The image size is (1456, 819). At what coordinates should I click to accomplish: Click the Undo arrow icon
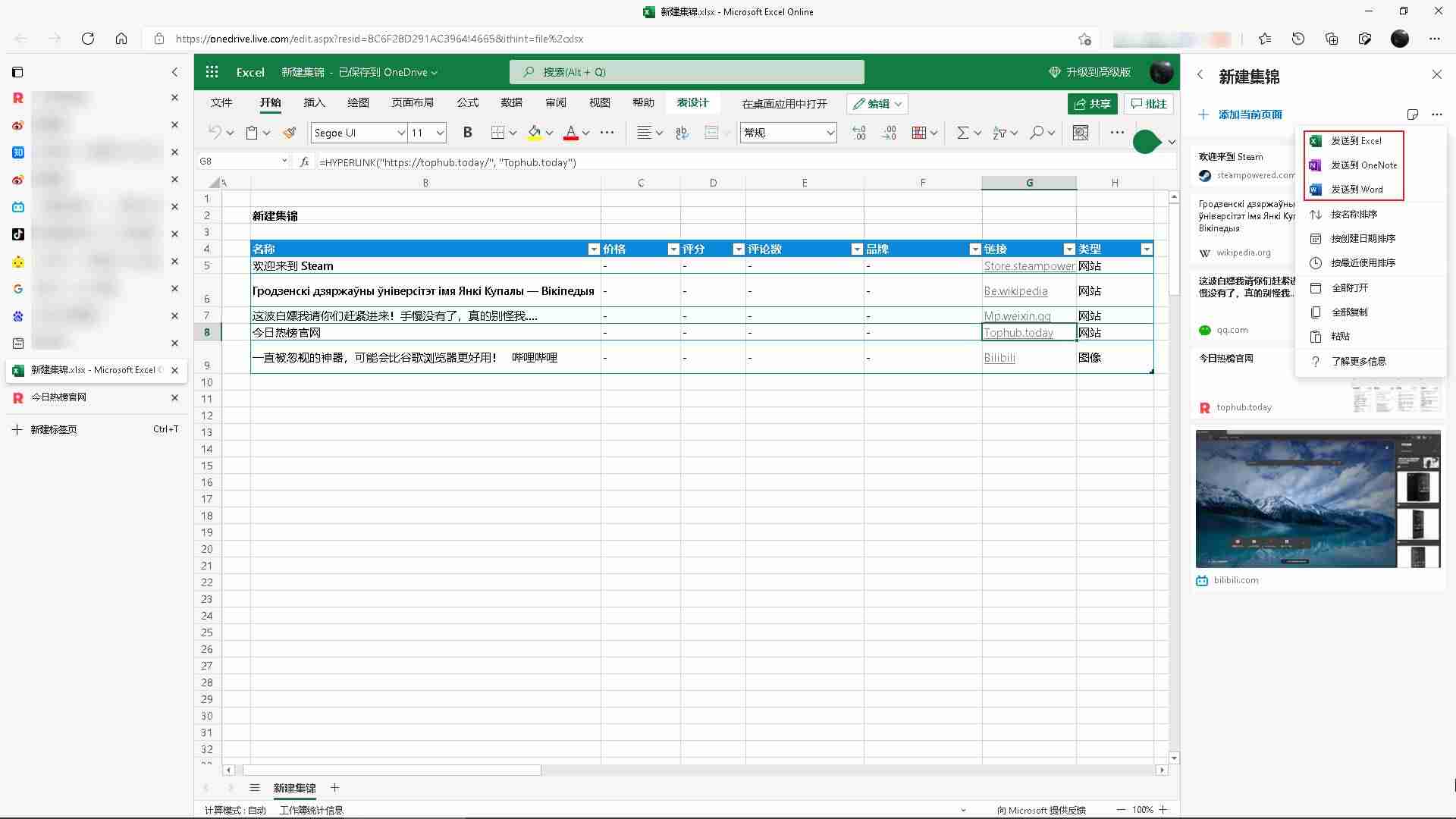tap(215, 133)
